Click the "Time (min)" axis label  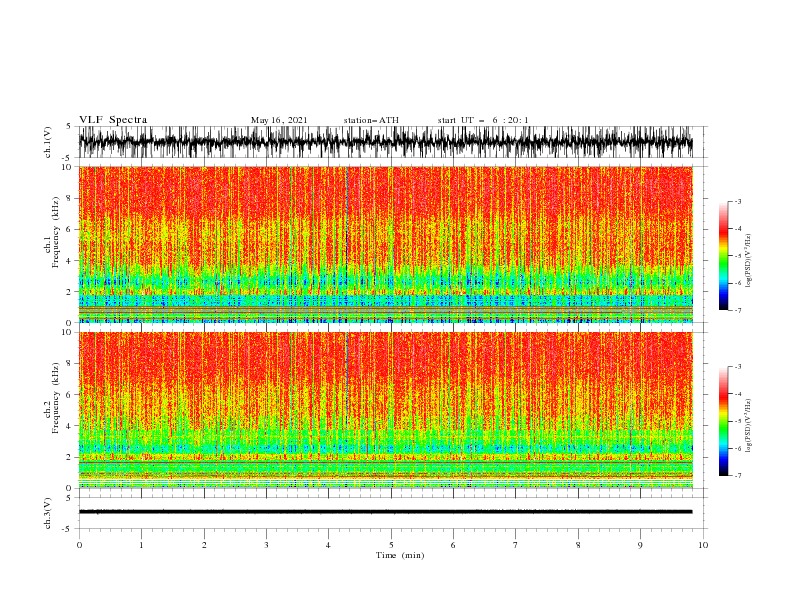coord(400,555)
